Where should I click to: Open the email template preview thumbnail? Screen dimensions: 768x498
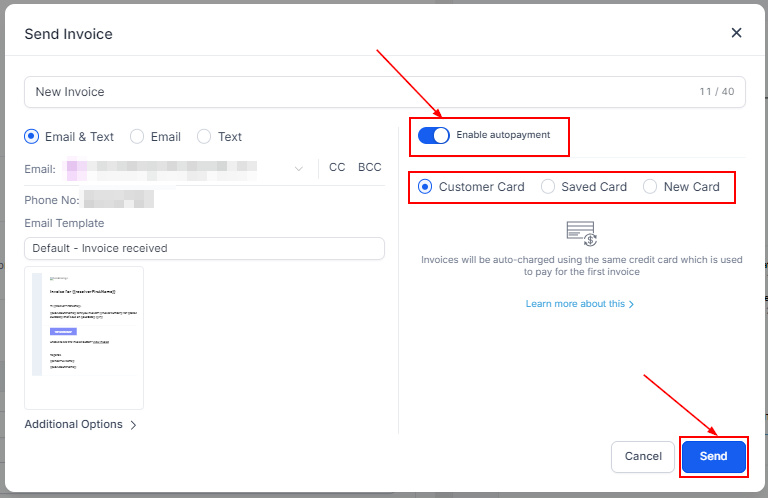click(x=84, y=338)
